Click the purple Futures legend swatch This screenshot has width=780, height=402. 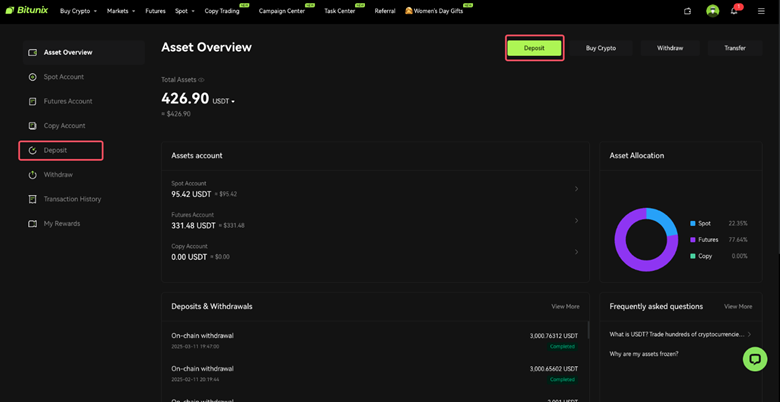pos(693,240)
